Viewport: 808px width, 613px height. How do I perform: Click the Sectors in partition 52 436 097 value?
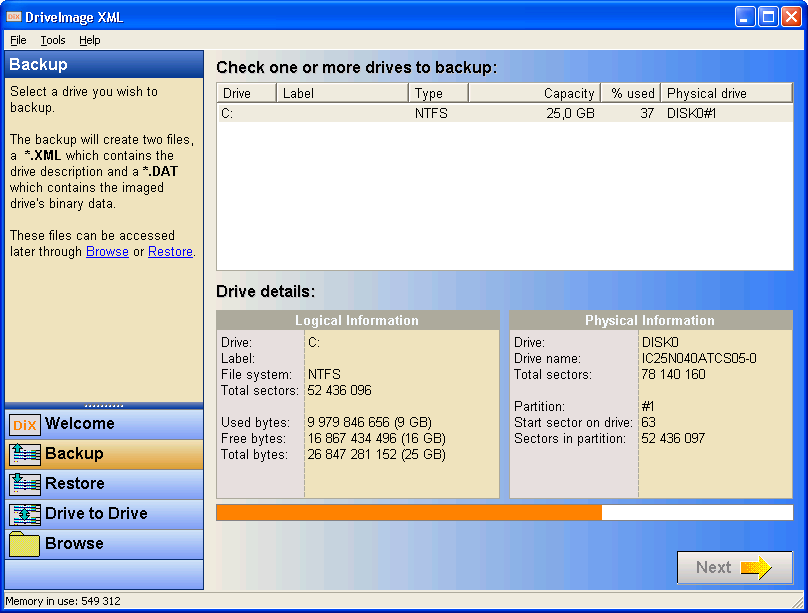click(673, 438)
